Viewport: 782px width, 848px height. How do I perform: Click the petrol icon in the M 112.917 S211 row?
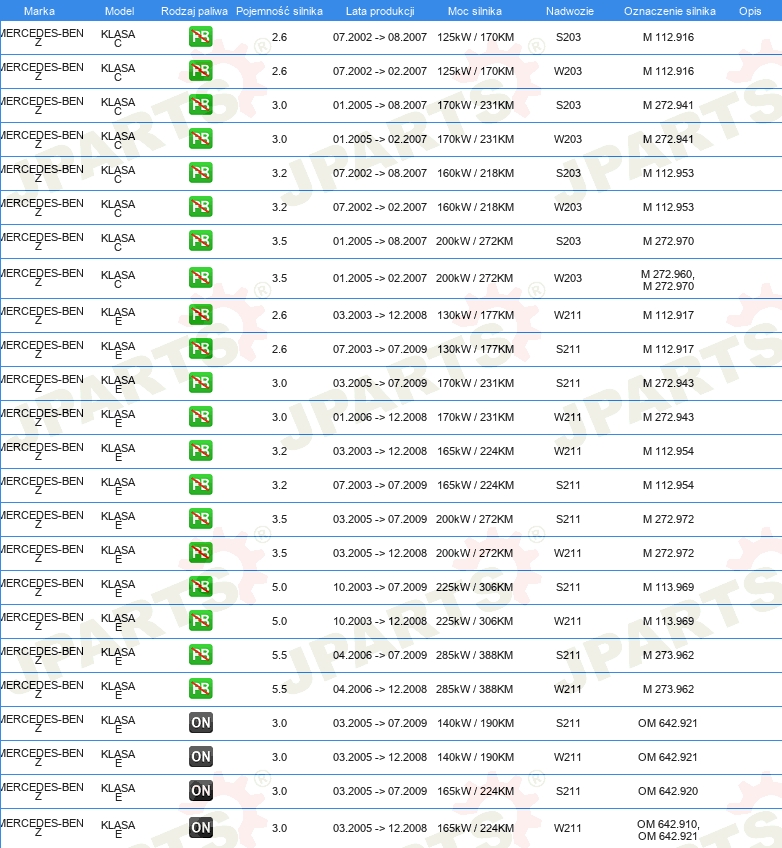point(201,349)
